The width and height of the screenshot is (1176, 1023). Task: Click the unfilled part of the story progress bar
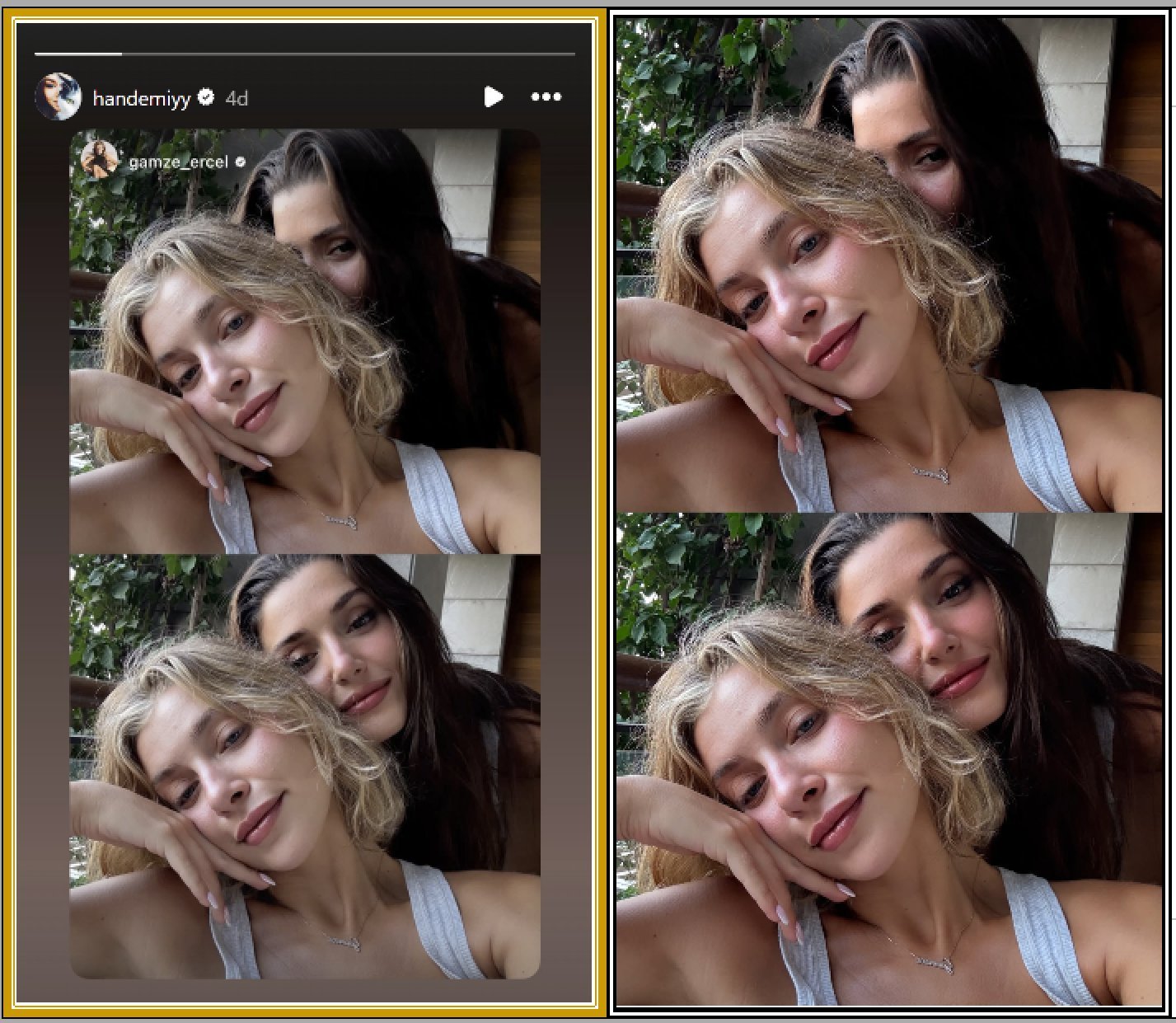pos(346,54)
